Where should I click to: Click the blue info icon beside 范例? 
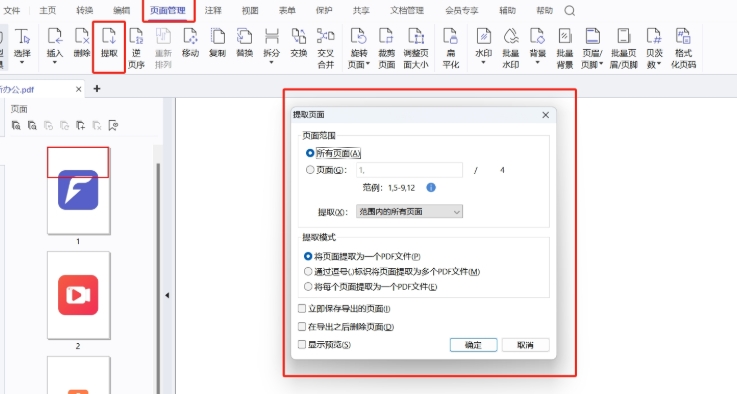(x=431, y=188)
